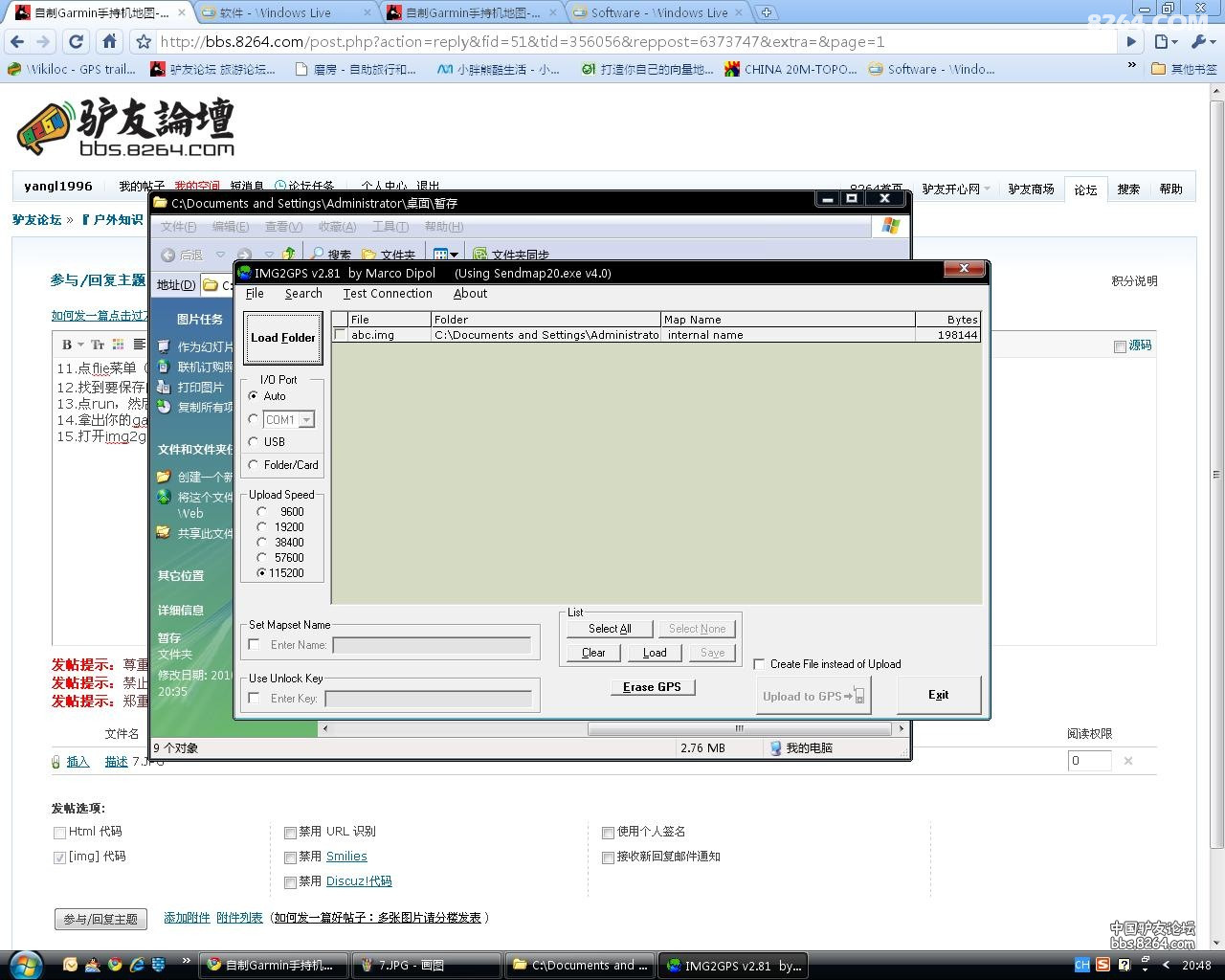Image resolution: width=1225 pixels, height=980 pixels.
Task: Enable the Enter Name mapset checkbox
Action: point(254,645)
